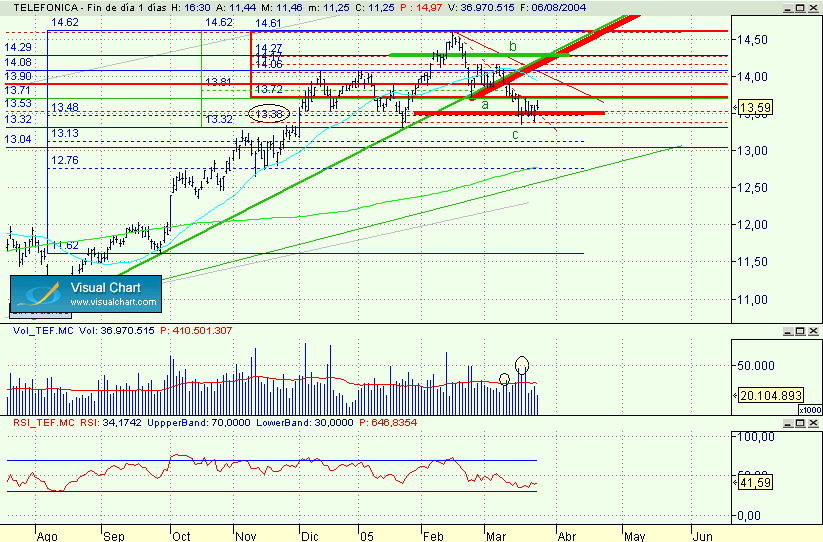
Task: Click the 'P : 14,97' red header value
Action: click(421, 7)
